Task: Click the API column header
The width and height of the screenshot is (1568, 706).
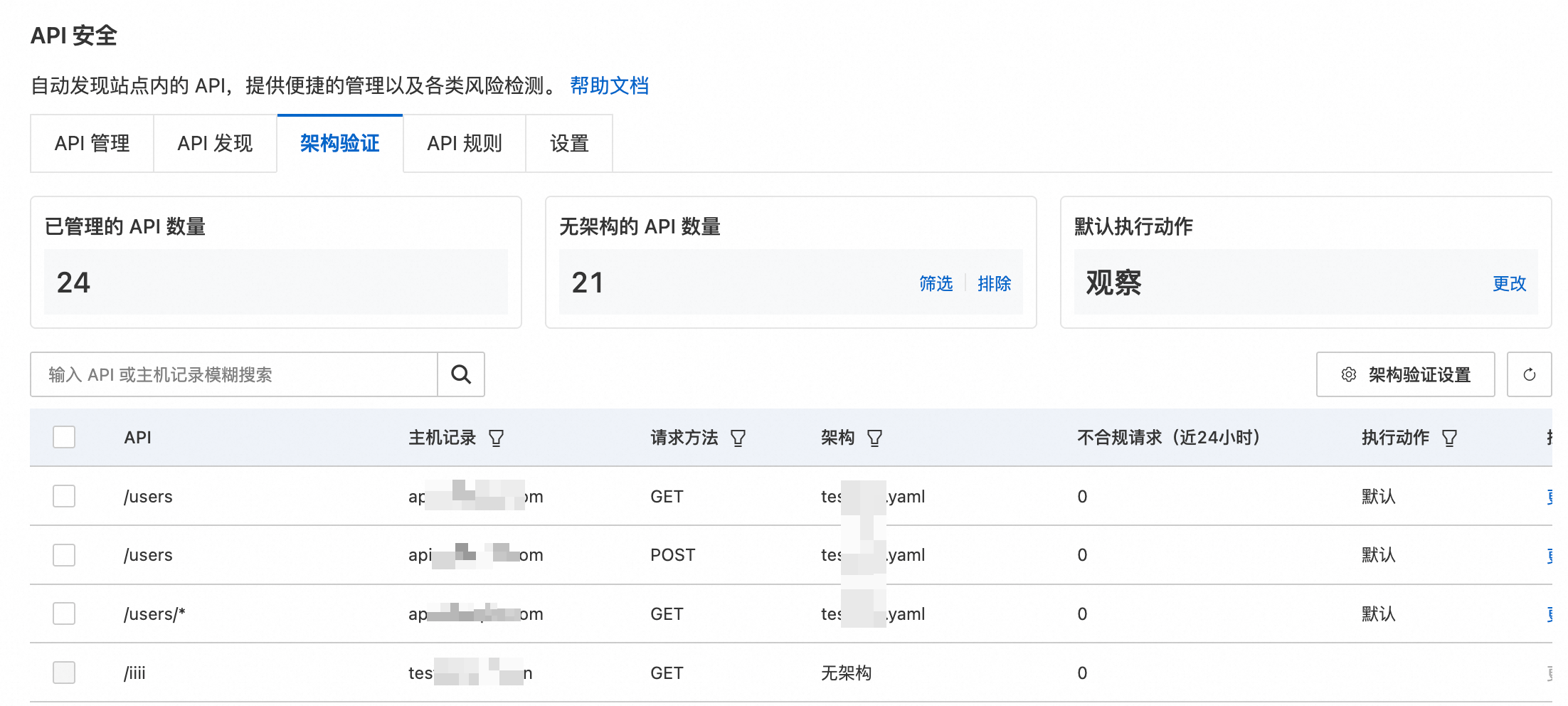Action: pyautogui.click(x=138, y=438)
